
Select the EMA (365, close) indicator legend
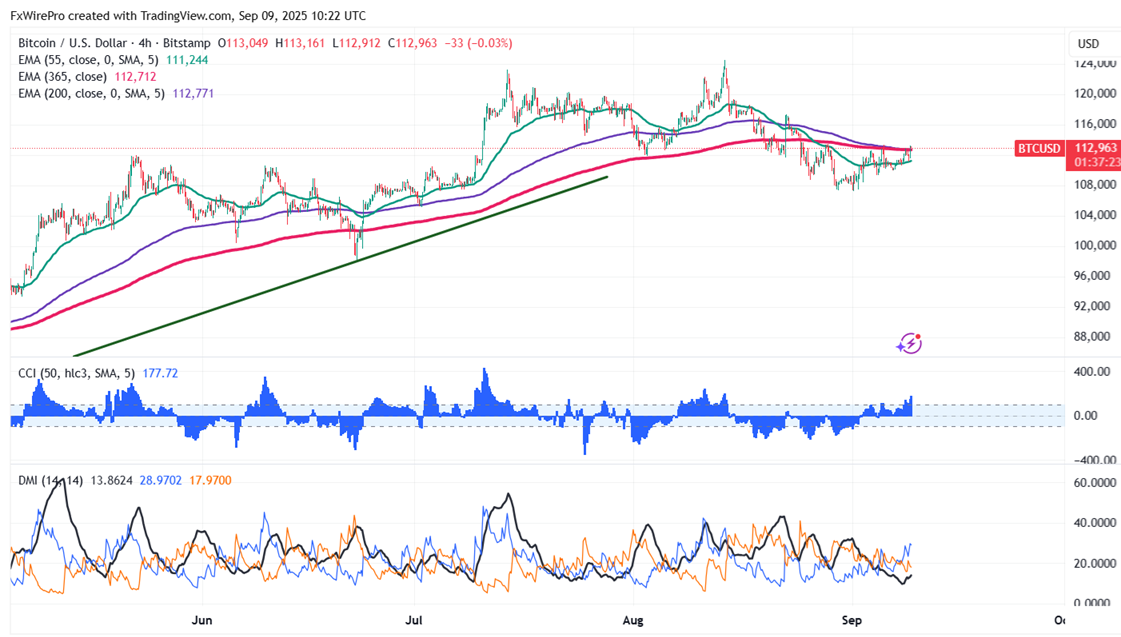click(62, 76)
